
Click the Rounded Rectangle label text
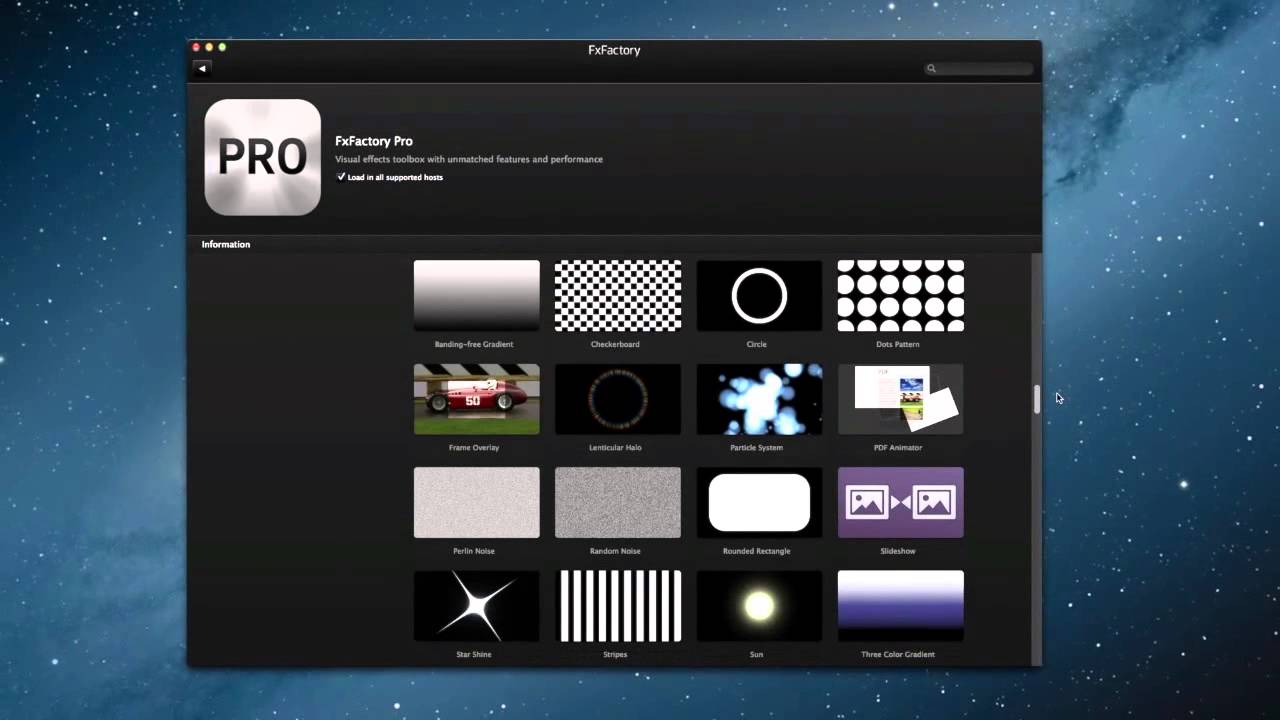pos(757,551)
